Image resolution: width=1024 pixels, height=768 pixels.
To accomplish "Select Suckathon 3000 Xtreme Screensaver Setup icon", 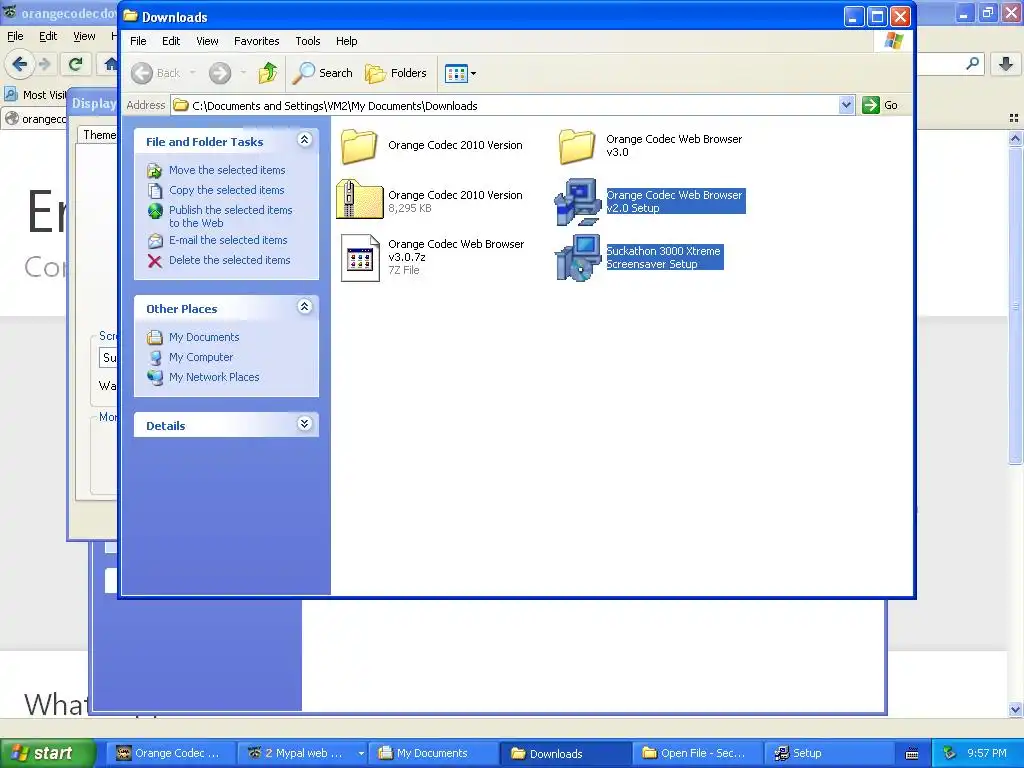I will coord(577,258).
